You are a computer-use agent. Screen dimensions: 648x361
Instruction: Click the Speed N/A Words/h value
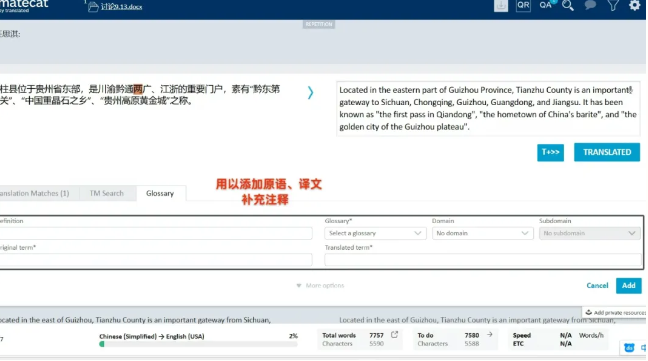coord(582,335)
